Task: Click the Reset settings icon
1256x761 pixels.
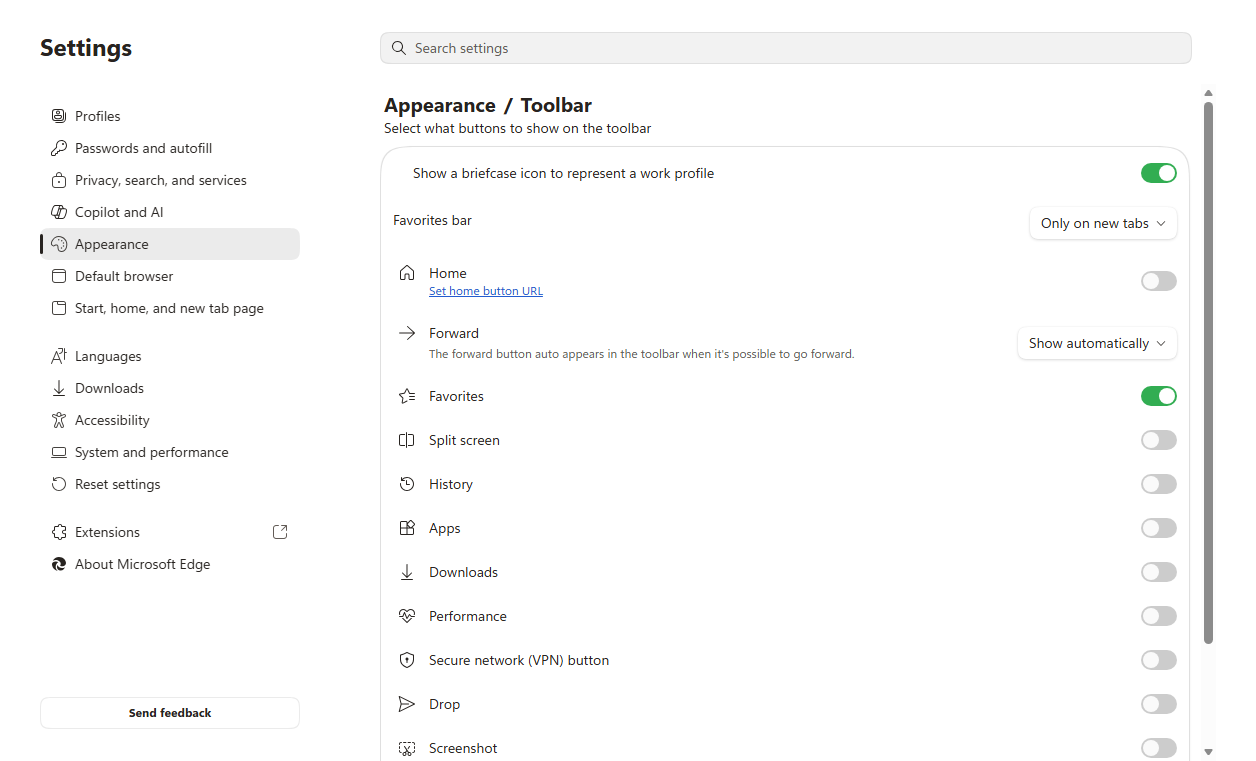Action: (58, 484)
